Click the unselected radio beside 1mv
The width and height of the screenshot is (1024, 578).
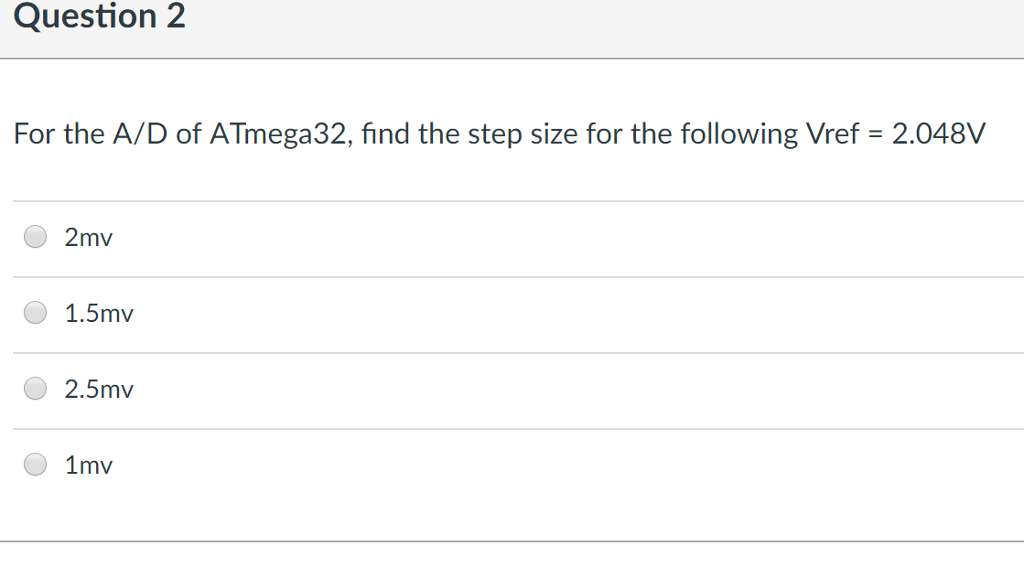pyautogui.click(x=35, y=464)
